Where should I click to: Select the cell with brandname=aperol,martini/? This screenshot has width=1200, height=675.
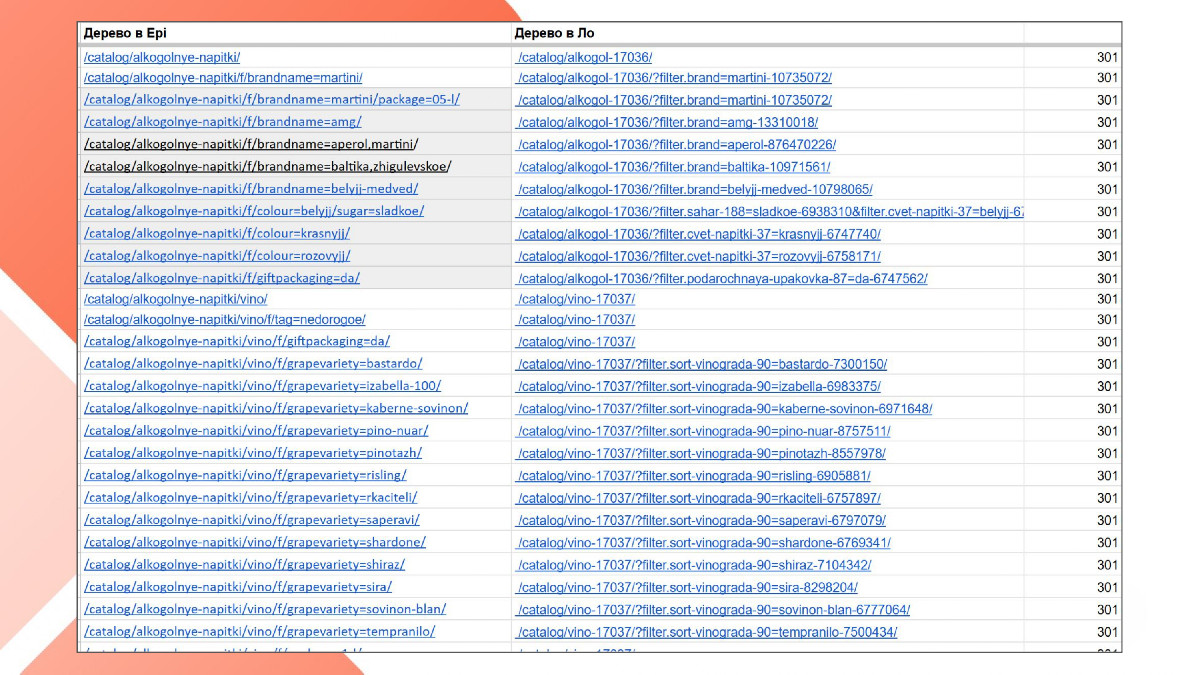295,144
